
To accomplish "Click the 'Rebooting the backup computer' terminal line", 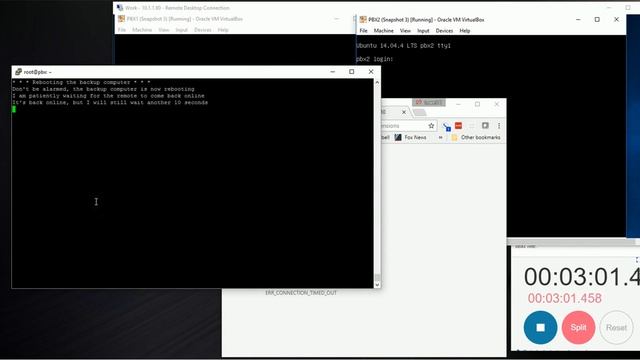I will pyautogui.click(x=81, y=82).
